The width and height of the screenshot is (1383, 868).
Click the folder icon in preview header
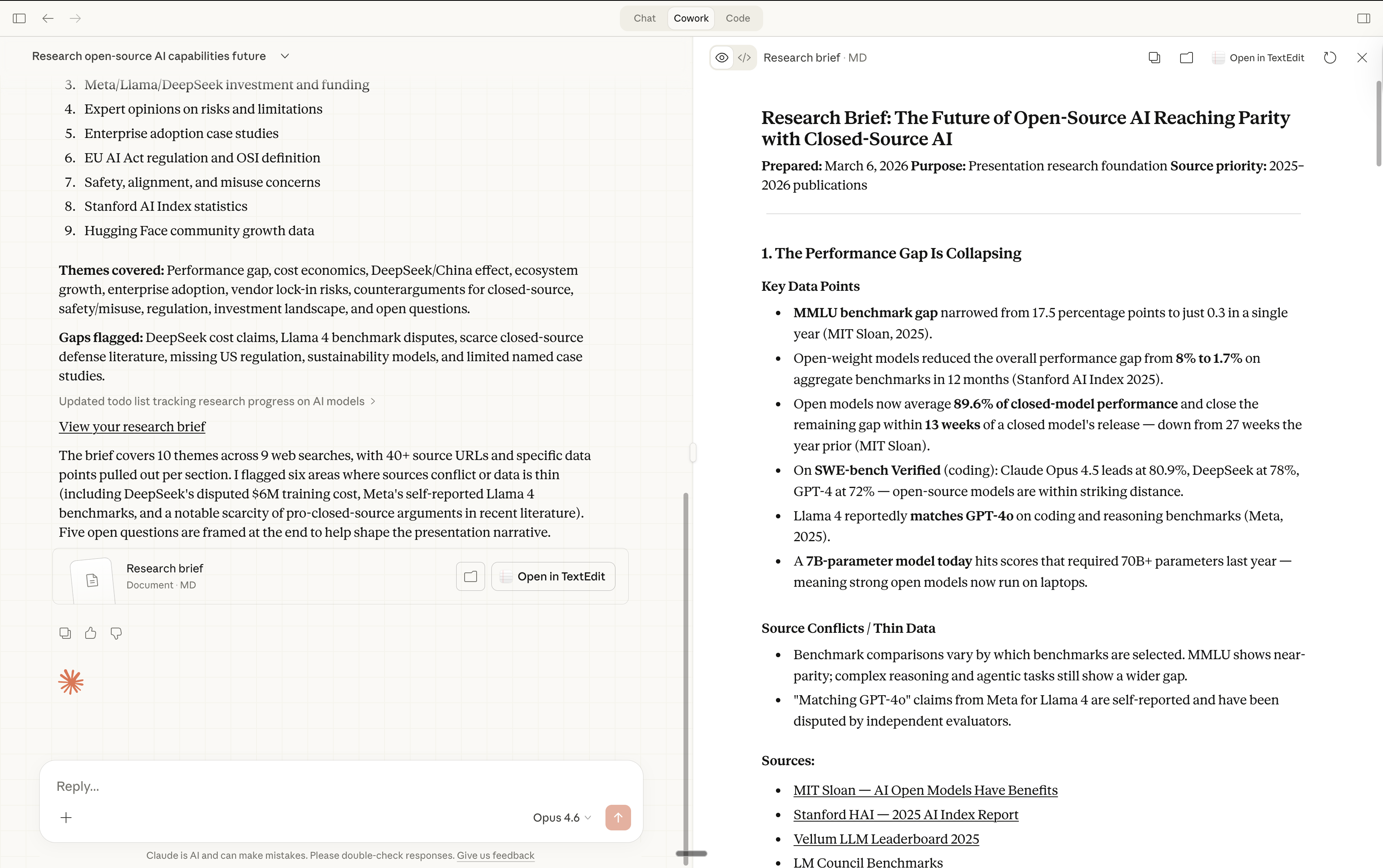click(x=1186, y=58)
